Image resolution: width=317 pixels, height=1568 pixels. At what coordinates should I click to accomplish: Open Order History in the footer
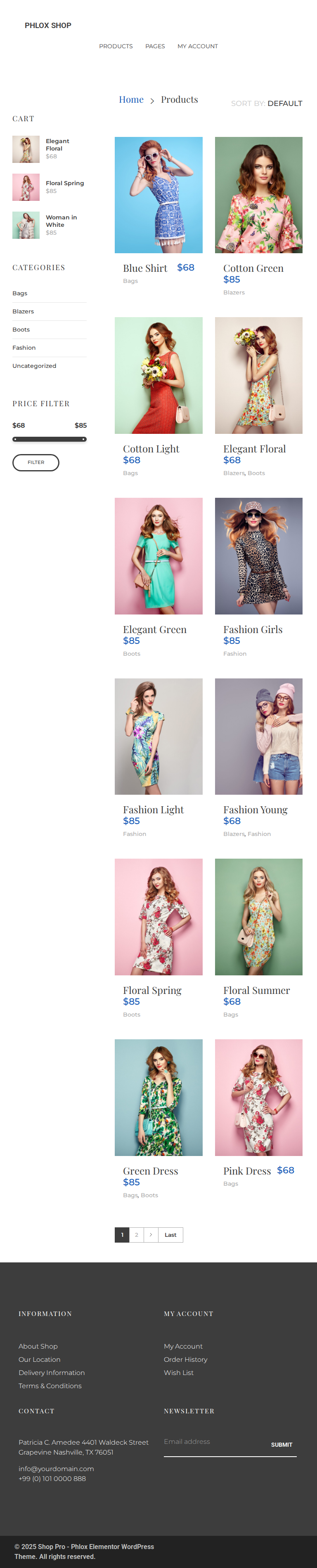[x=185, y=1359]
